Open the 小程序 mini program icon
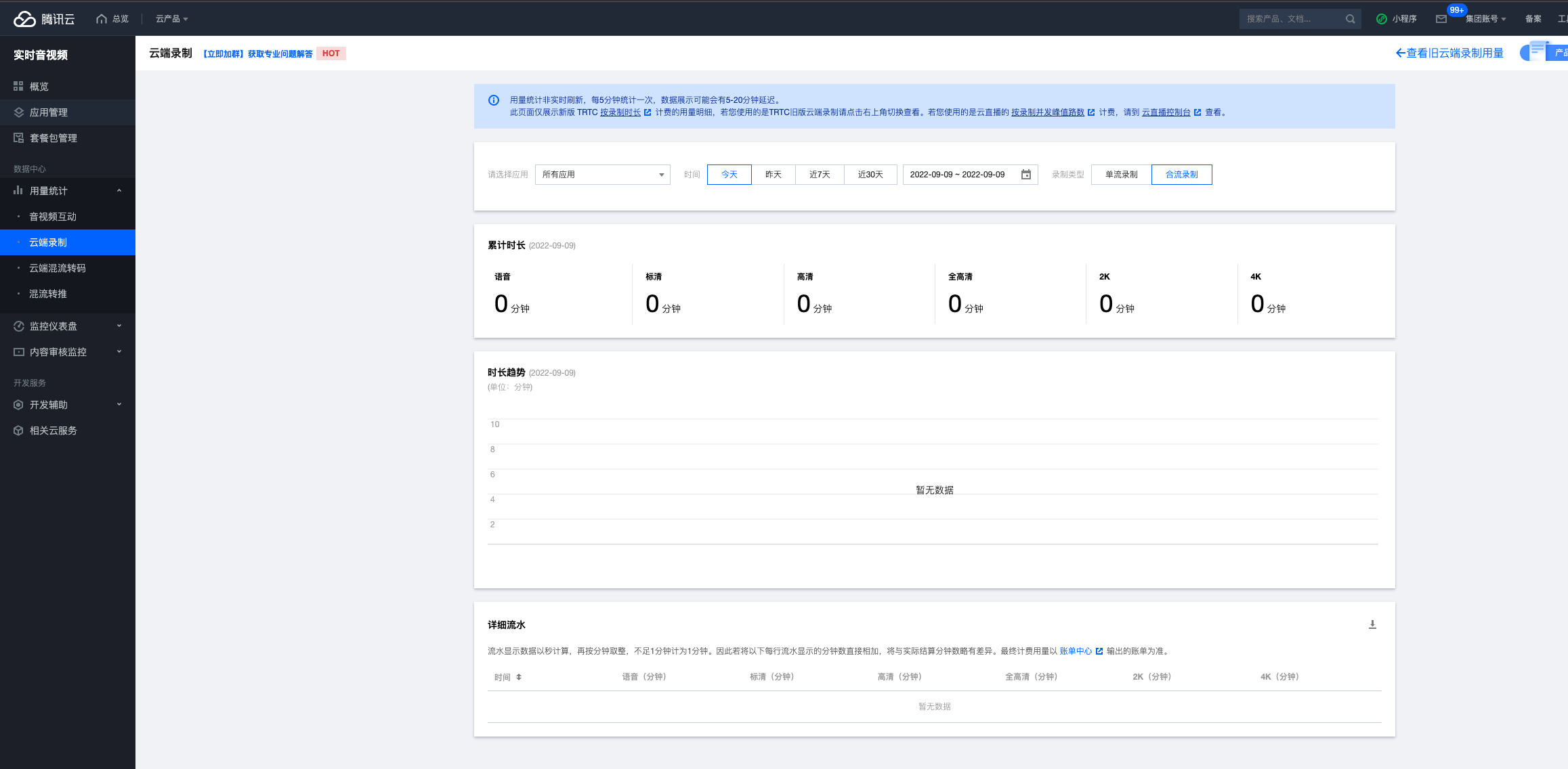This screenshot has height=769, width=1568. coord(1381,19)
